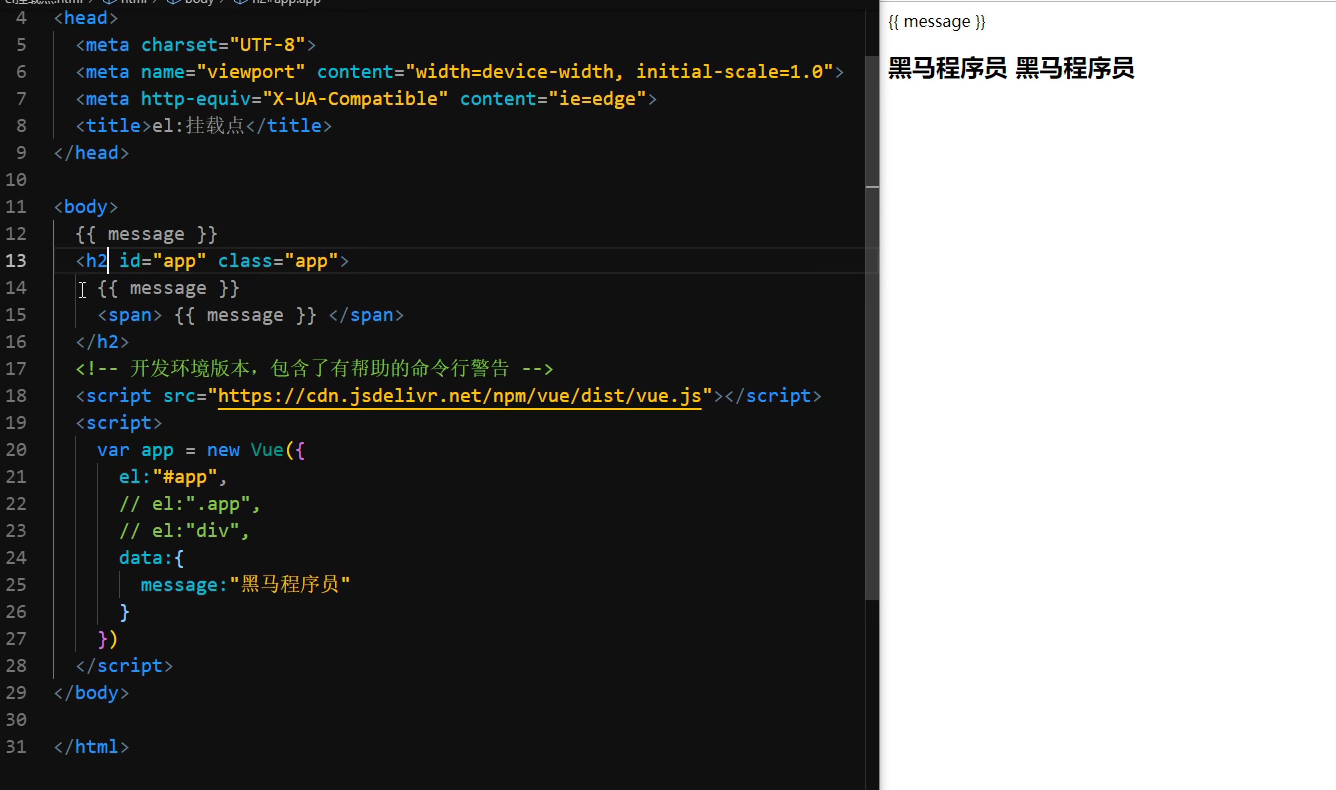
Task: Place cursor on the opening <head> tag
Action: [86, 18]
